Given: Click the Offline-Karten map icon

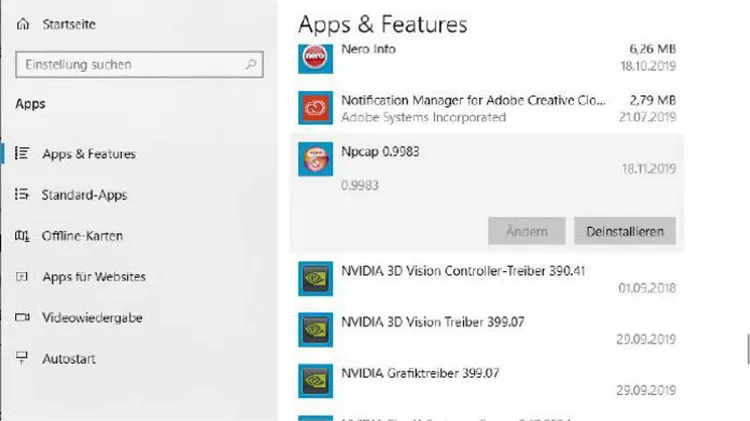Looking at the screenshot, I should tap(22, 235).
